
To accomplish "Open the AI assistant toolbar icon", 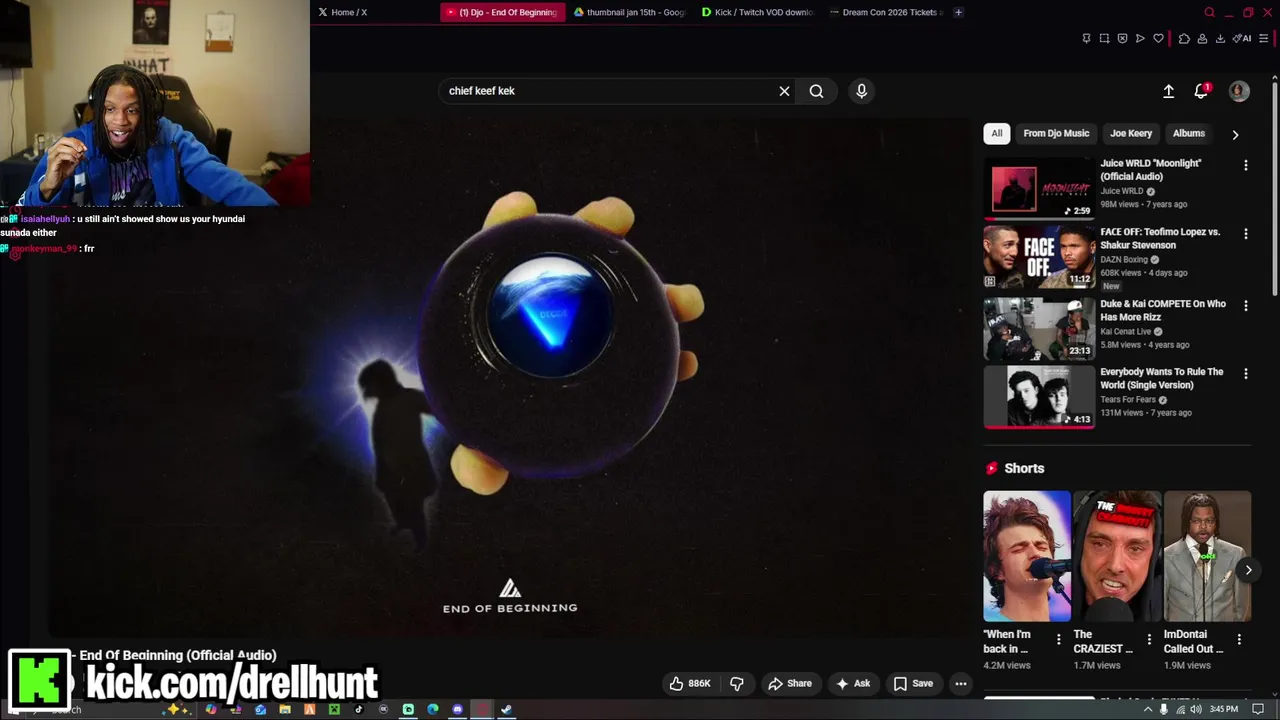I will tap(1242, 39).
